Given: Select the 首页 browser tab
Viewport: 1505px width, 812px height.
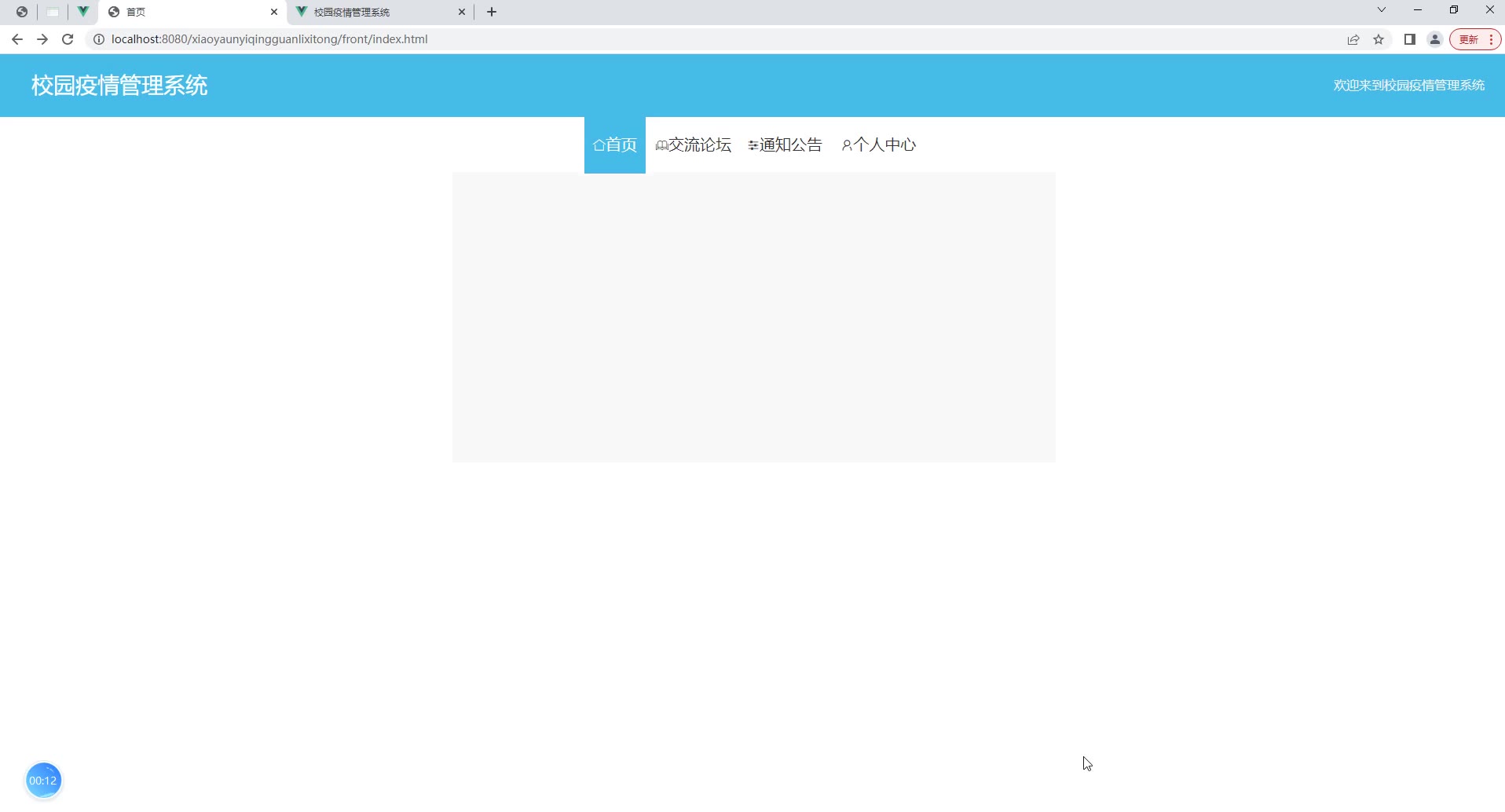Looking at the screenshot, I should [192, 12].
